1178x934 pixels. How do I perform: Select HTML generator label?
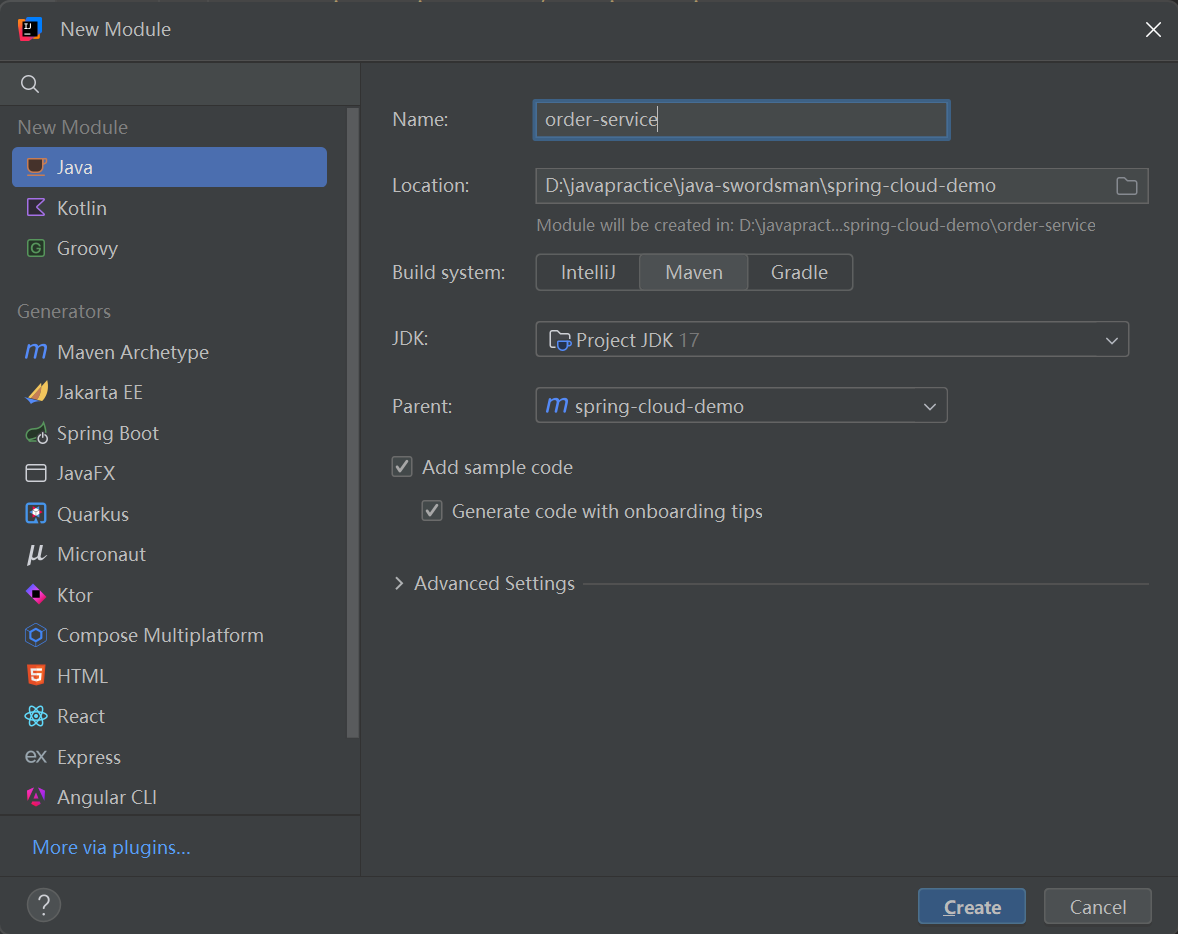[x=83, y=676]
